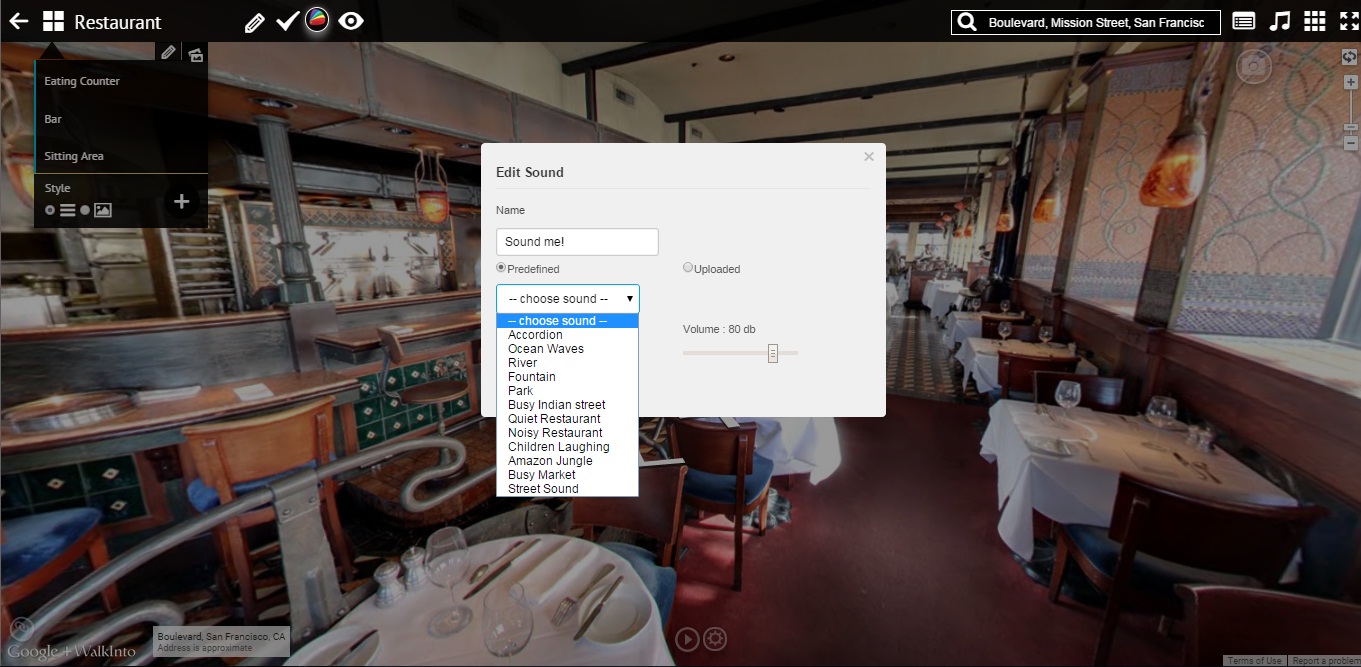
Task: Click the Style label in the panel
Action: pyautogui.click(x=57, y=188)
